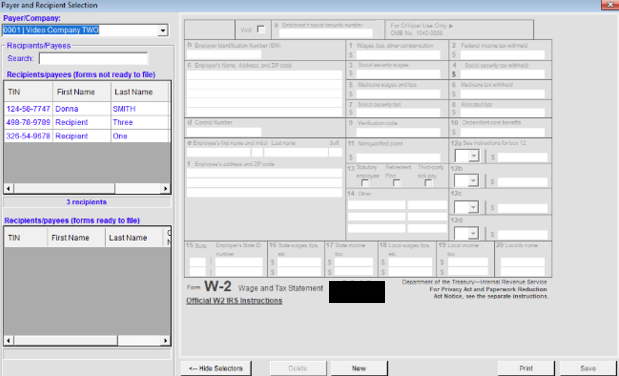The height and width of the screenshot is (376, 619).
Task: Tick the Statutory employee checkbox
Action: pos(365,183)
